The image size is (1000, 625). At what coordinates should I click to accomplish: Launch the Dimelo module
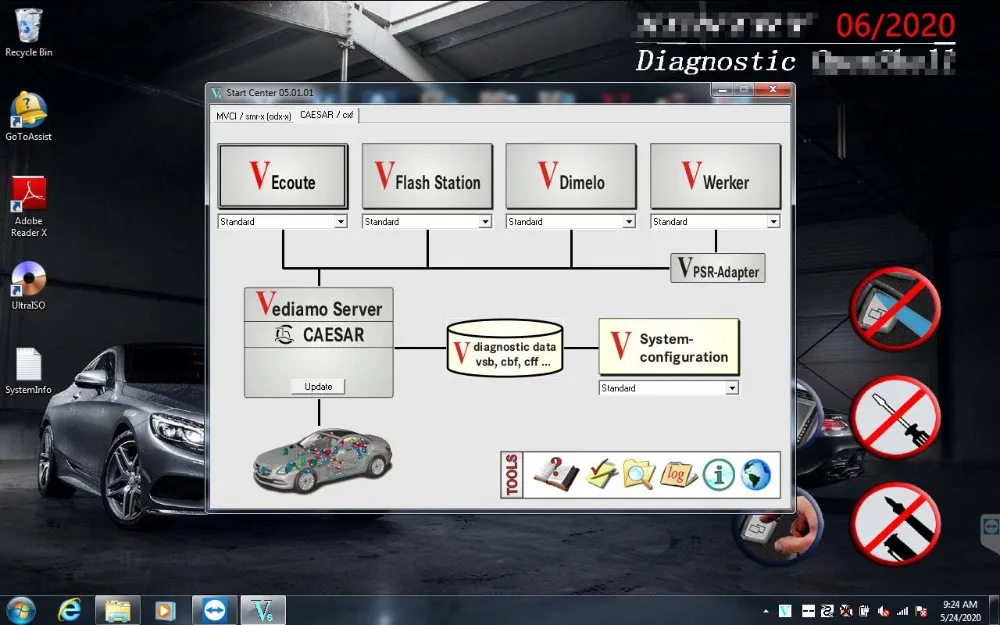click(x=571, y=176)
